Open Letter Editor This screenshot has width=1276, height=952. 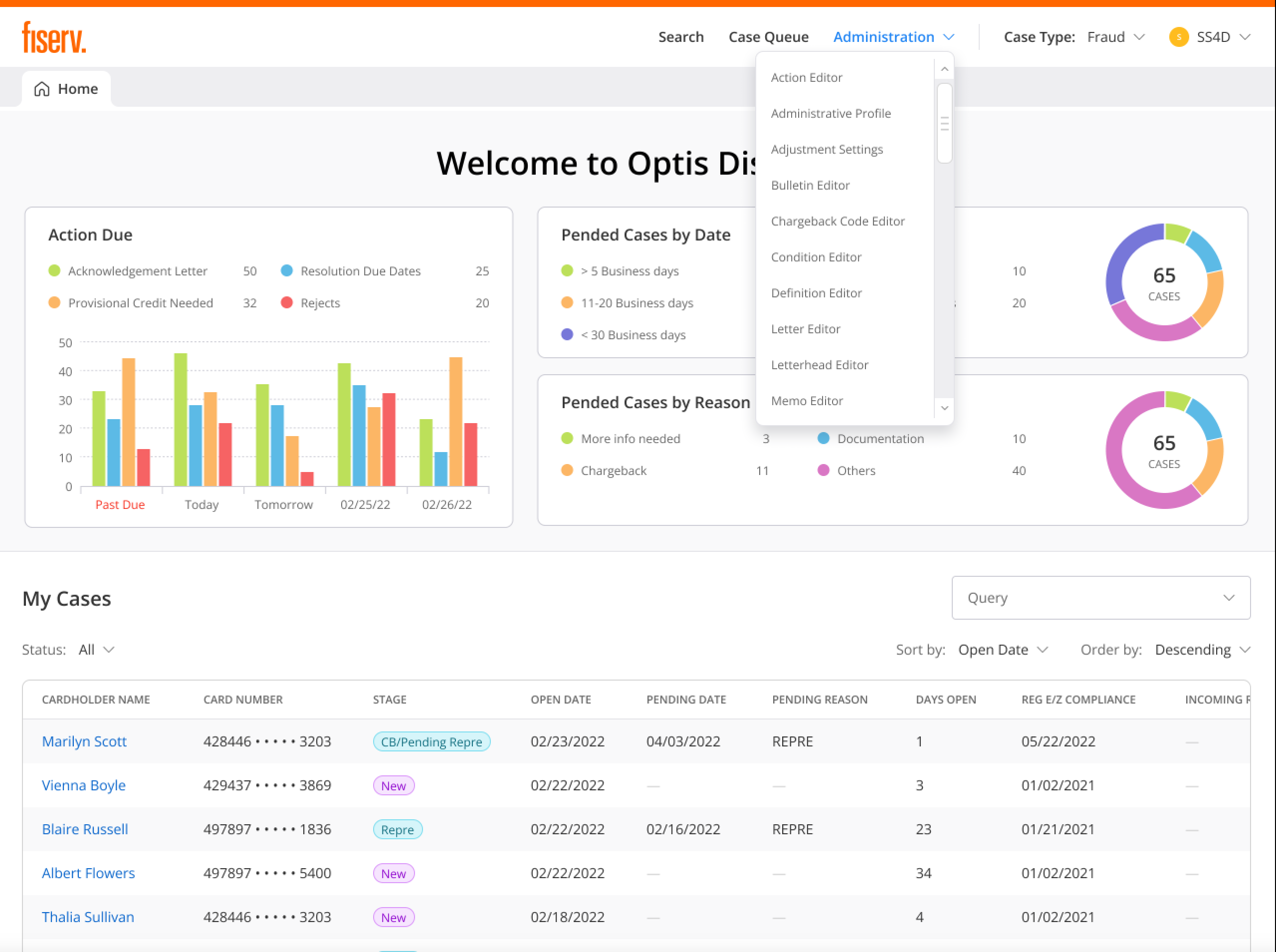805,328
